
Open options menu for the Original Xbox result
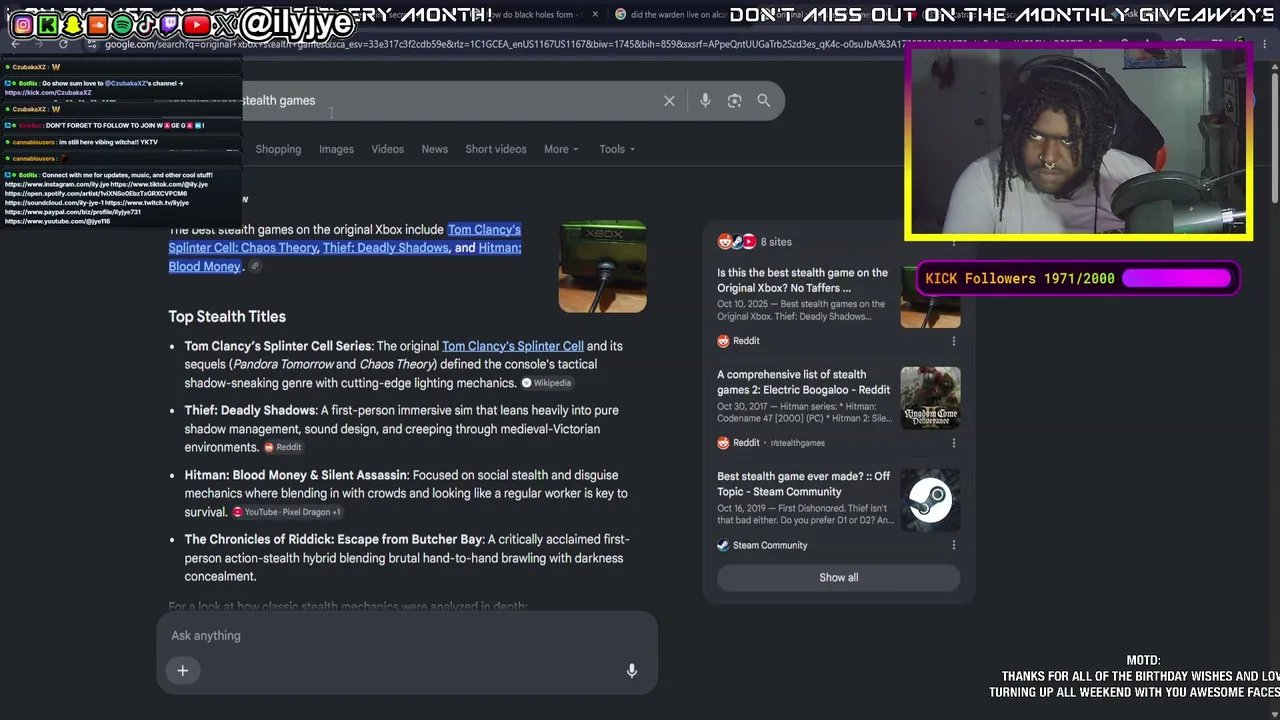pyautogui.click(x=953, y=341)
